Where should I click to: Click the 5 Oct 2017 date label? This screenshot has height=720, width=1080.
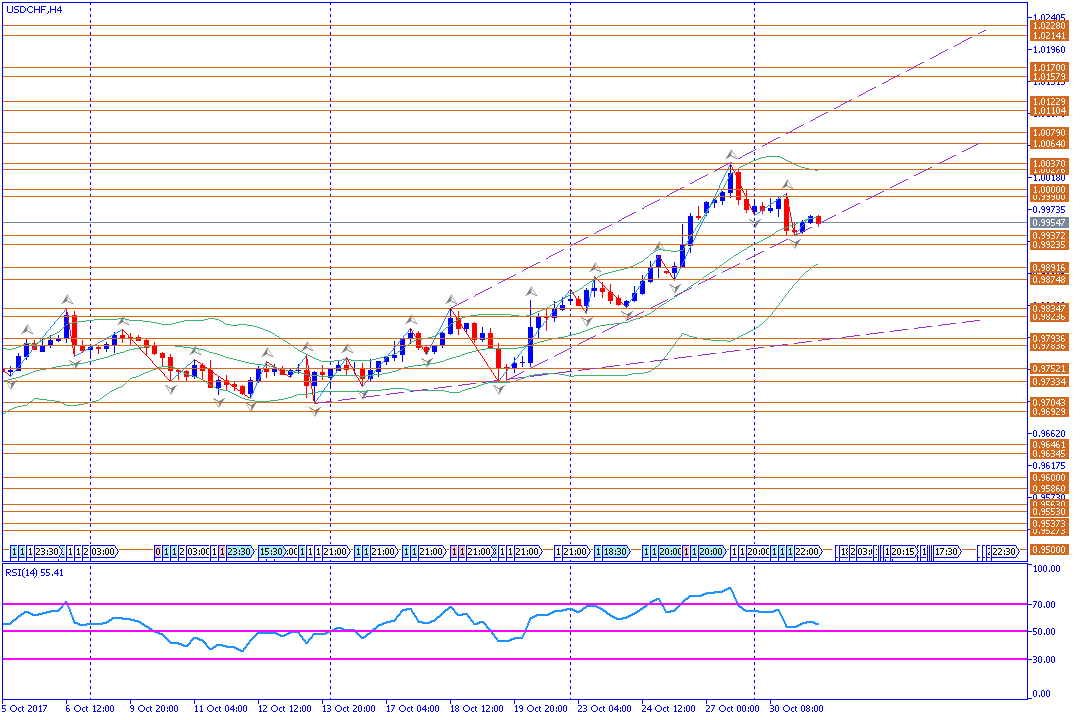click(x=25, y=708)
